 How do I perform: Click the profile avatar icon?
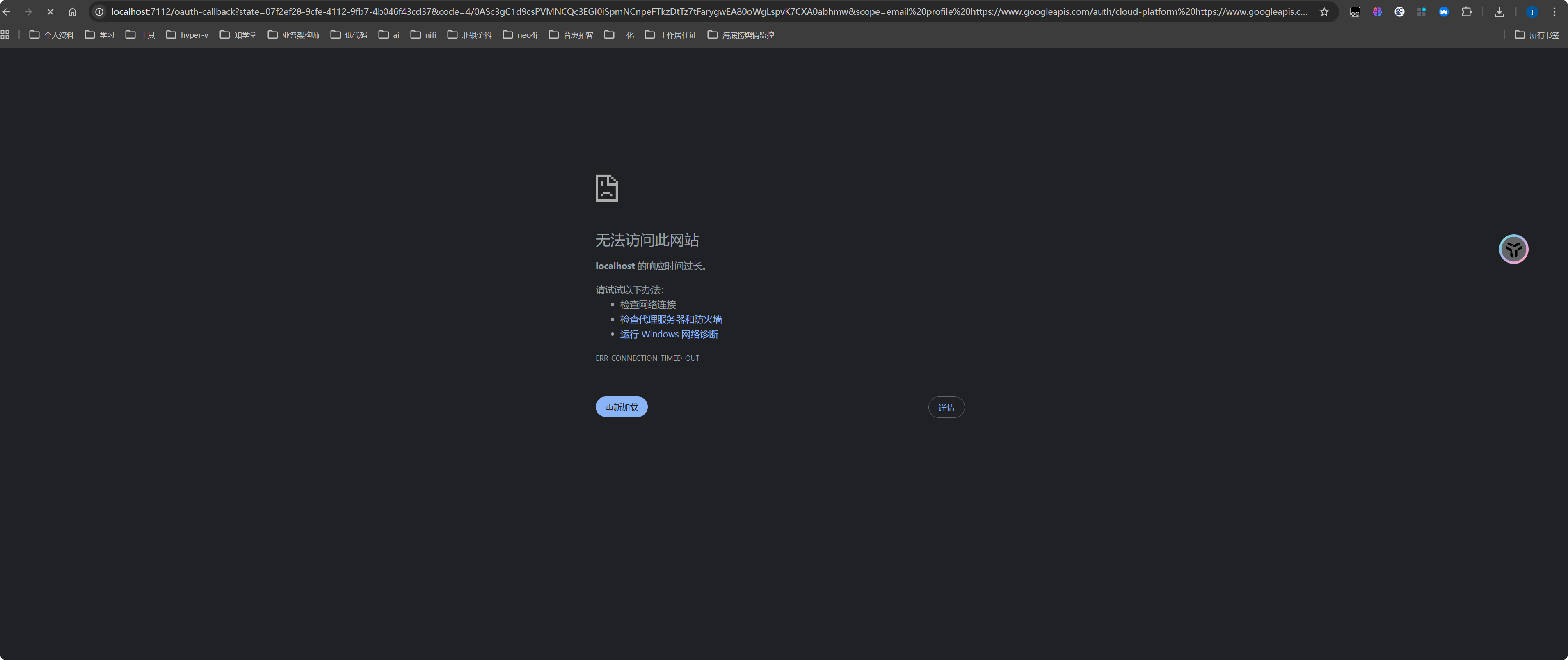[1532, 11]
